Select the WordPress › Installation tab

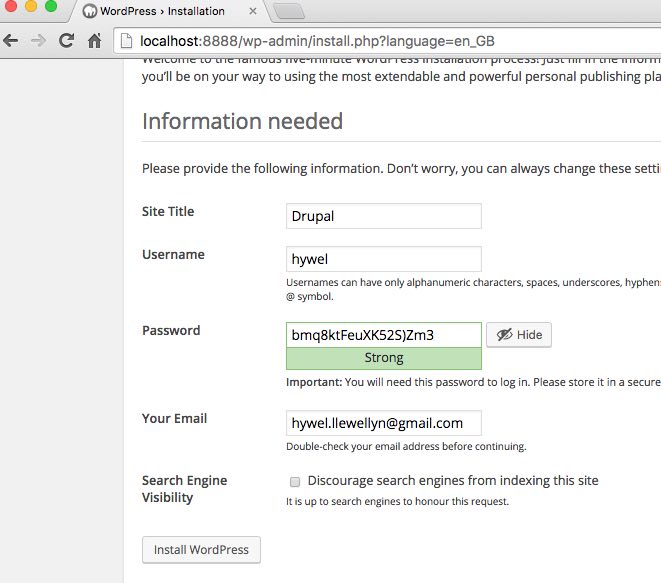(x=169, y=11)
